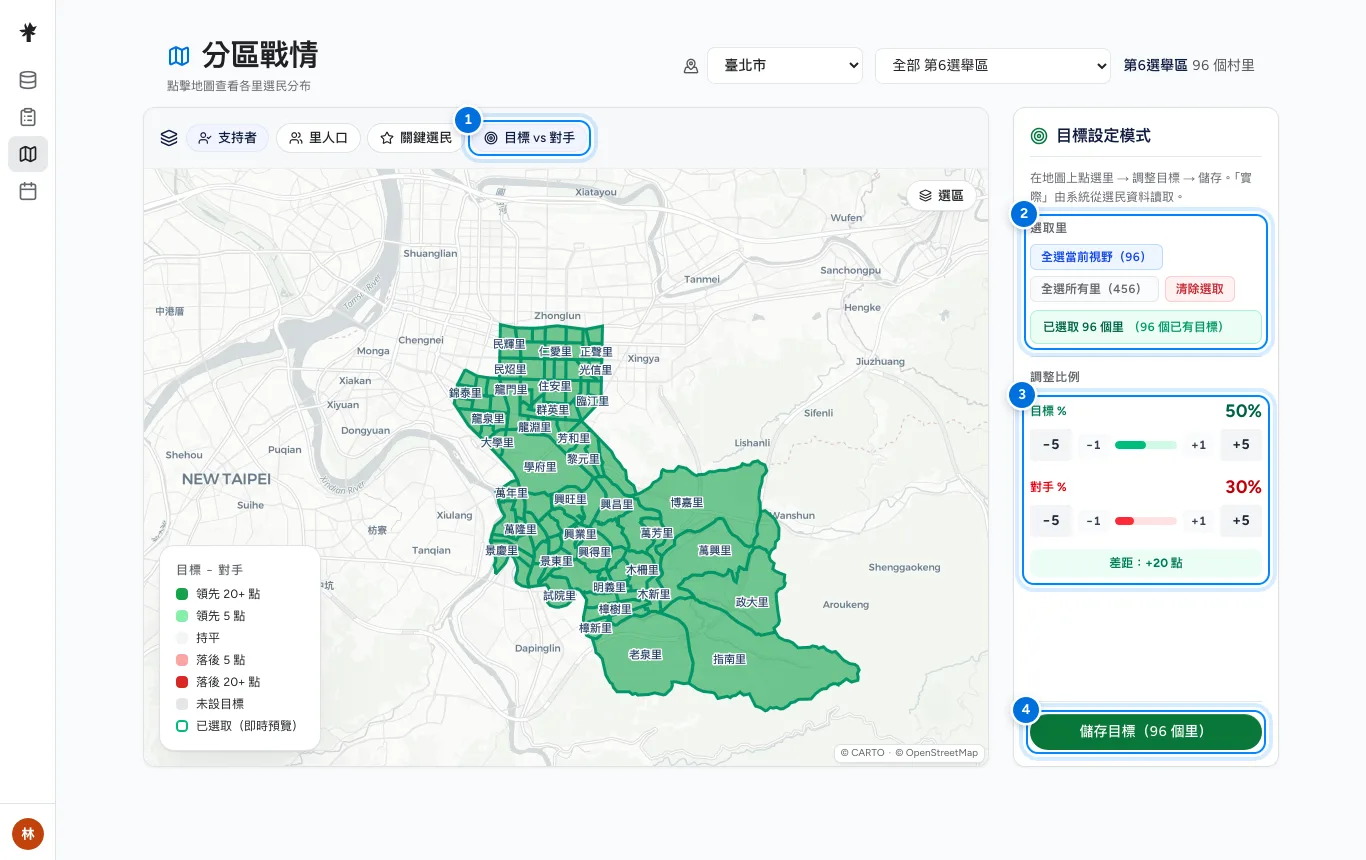Click the target icon beside 目標設定模式
The width and height of the screenshot is (1366, 860).
tap(1039, 136)
